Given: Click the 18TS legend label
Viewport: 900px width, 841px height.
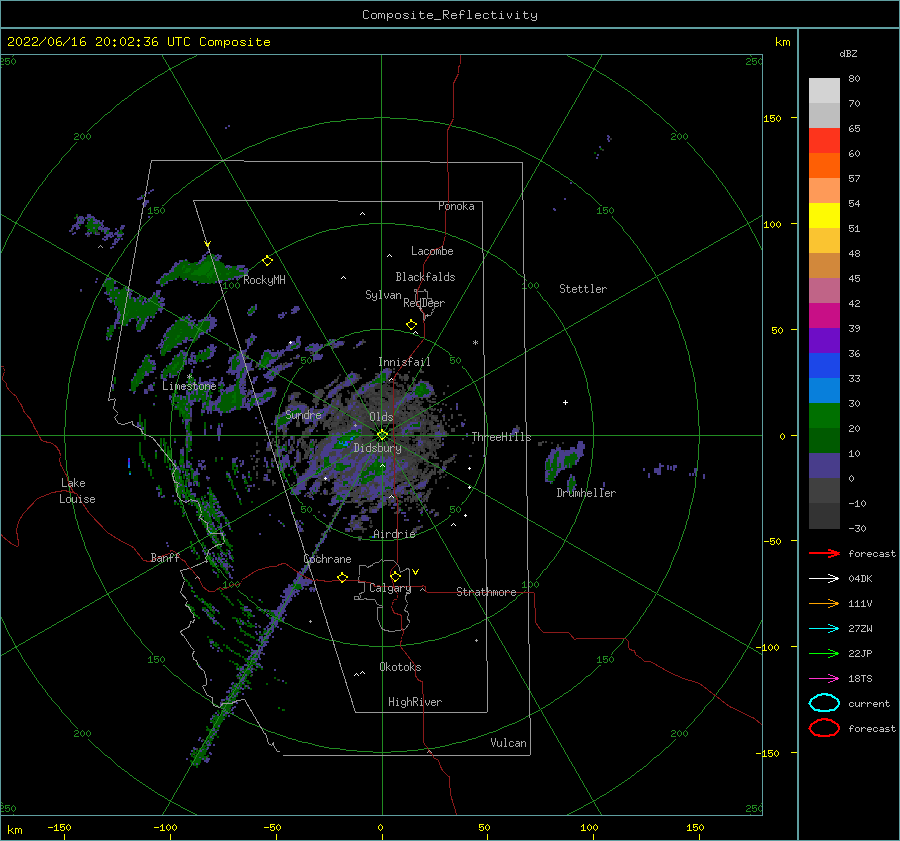Looking at the screenshot, I should (x=860, y=679).
